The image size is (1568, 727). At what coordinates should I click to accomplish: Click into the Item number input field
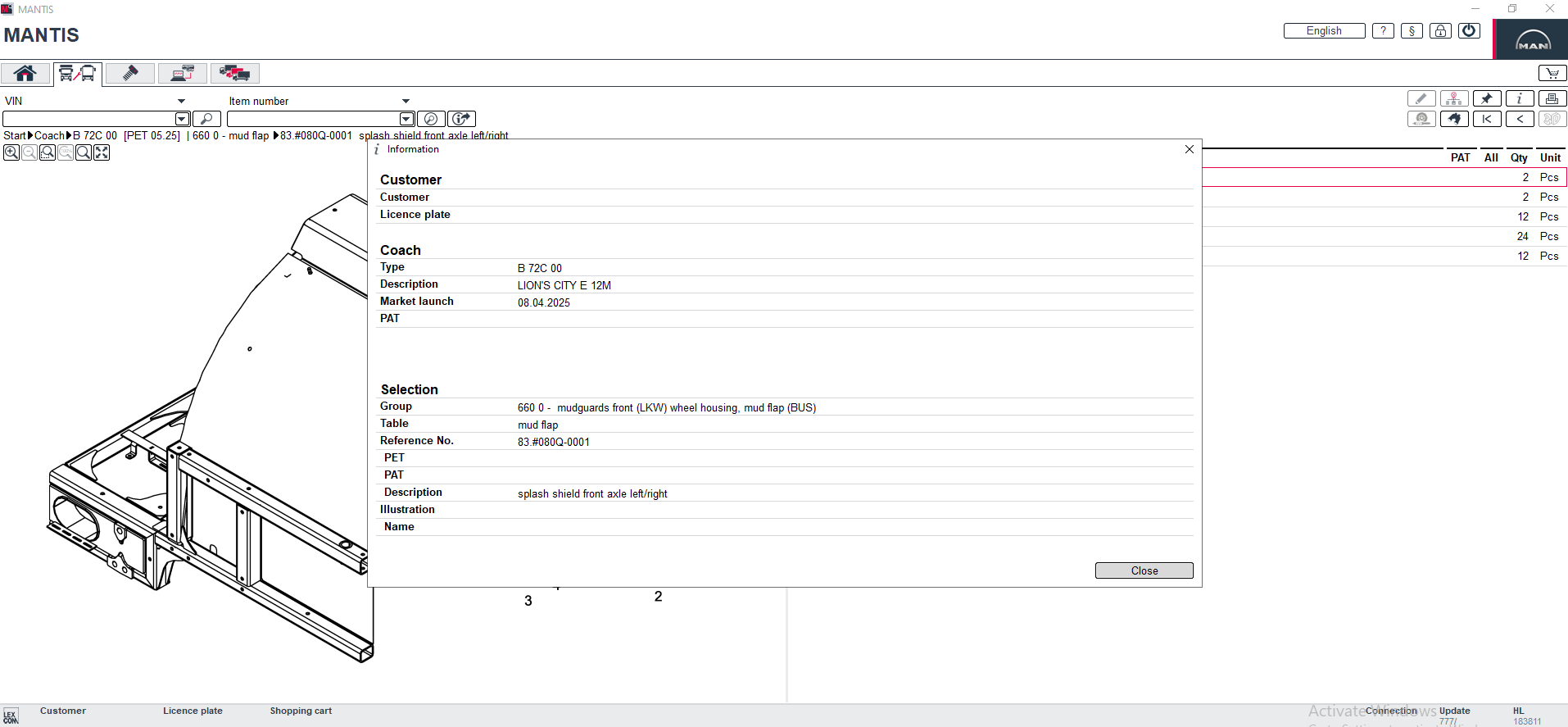point(314,119)
